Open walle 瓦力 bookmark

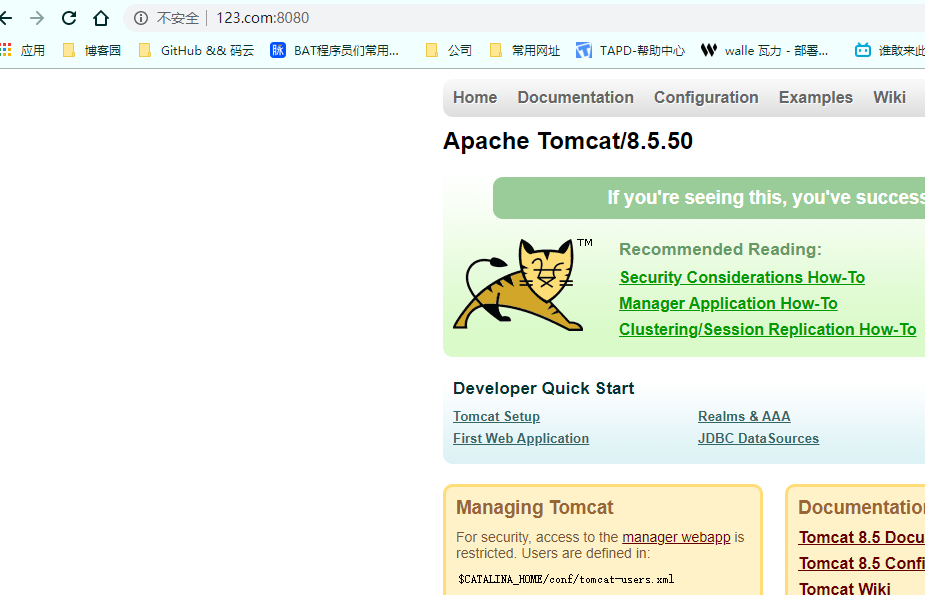tap(765, 51)
